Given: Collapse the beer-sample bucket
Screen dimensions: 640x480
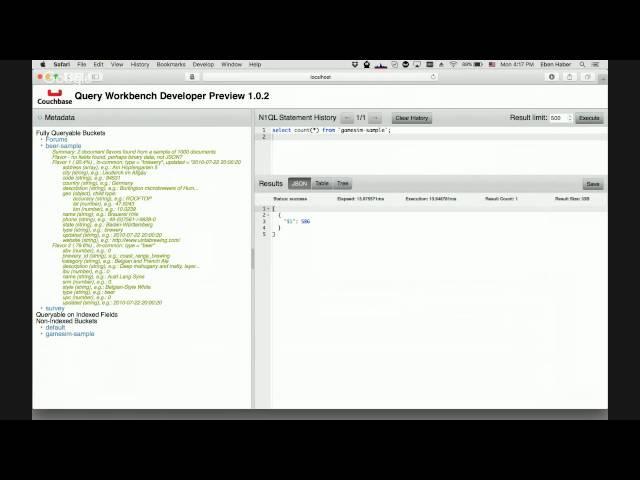Looking at the screenshot, I should pyautogui.click(x=63, y=146).
